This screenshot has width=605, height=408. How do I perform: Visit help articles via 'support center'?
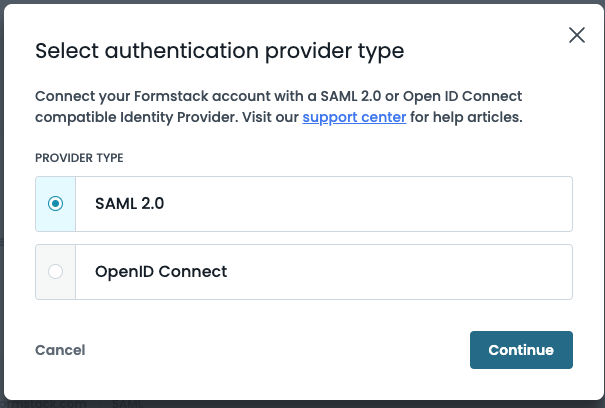(354, 117)
